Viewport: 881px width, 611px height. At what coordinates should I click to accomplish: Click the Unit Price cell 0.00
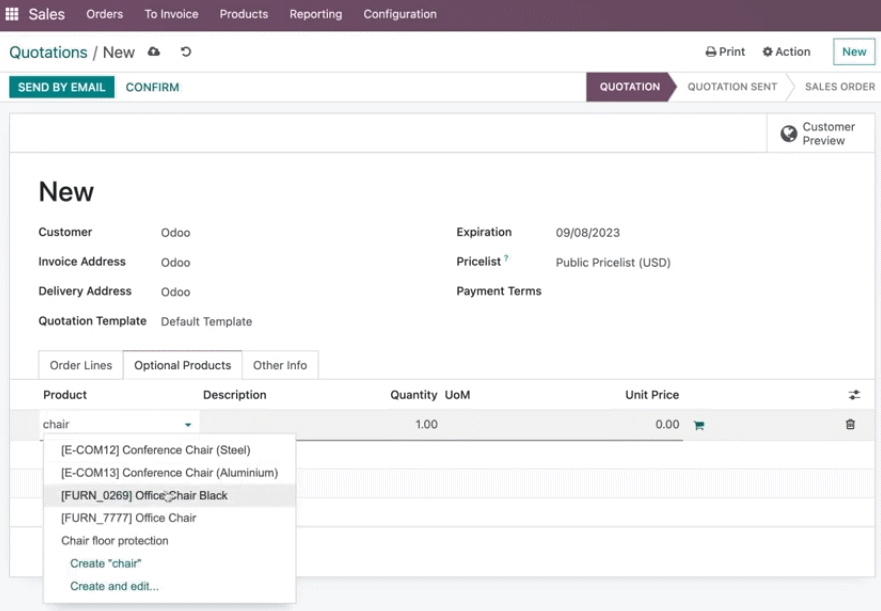pyautogui.click(x=667, y=424)
